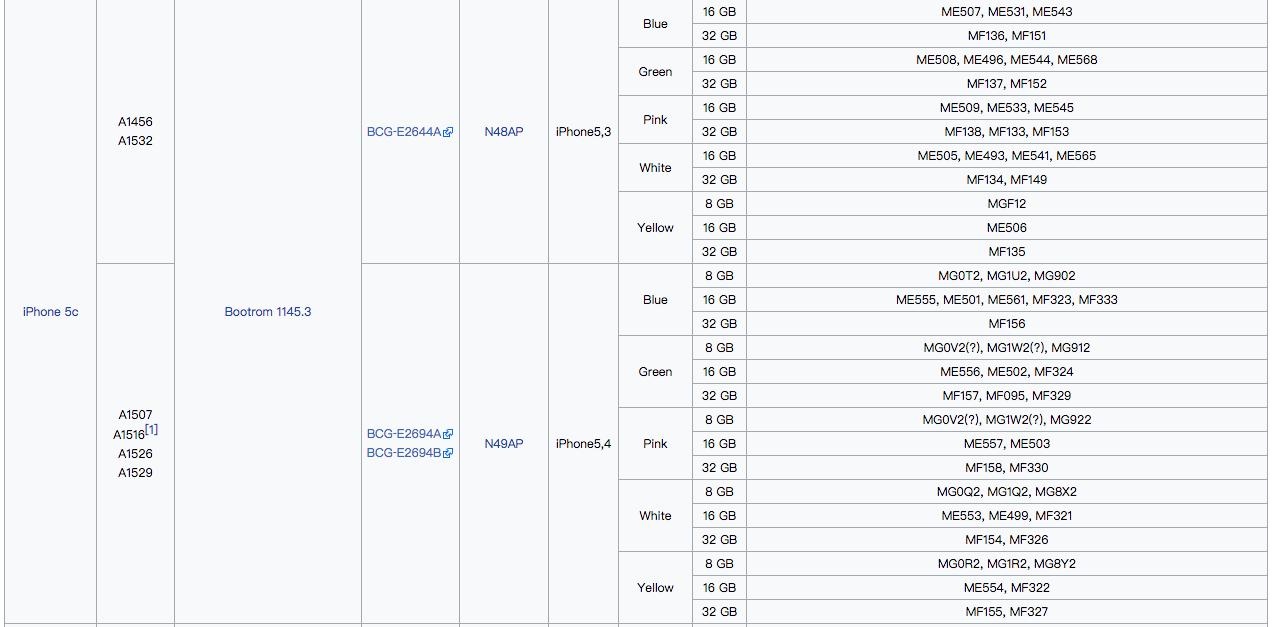The height and width of the screenshot is (627, 1273).
Task: Click the external link icon beside BCG-E2694B
Action: pyautogui.click(x=448, y=453)
